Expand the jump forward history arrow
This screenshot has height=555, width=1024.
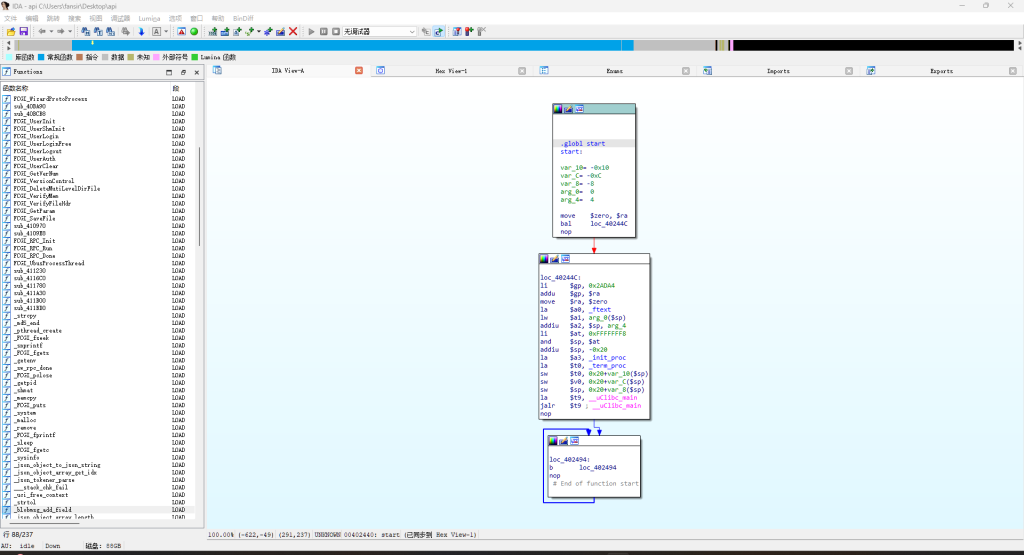pyautogui.click(x=70, y=31)
